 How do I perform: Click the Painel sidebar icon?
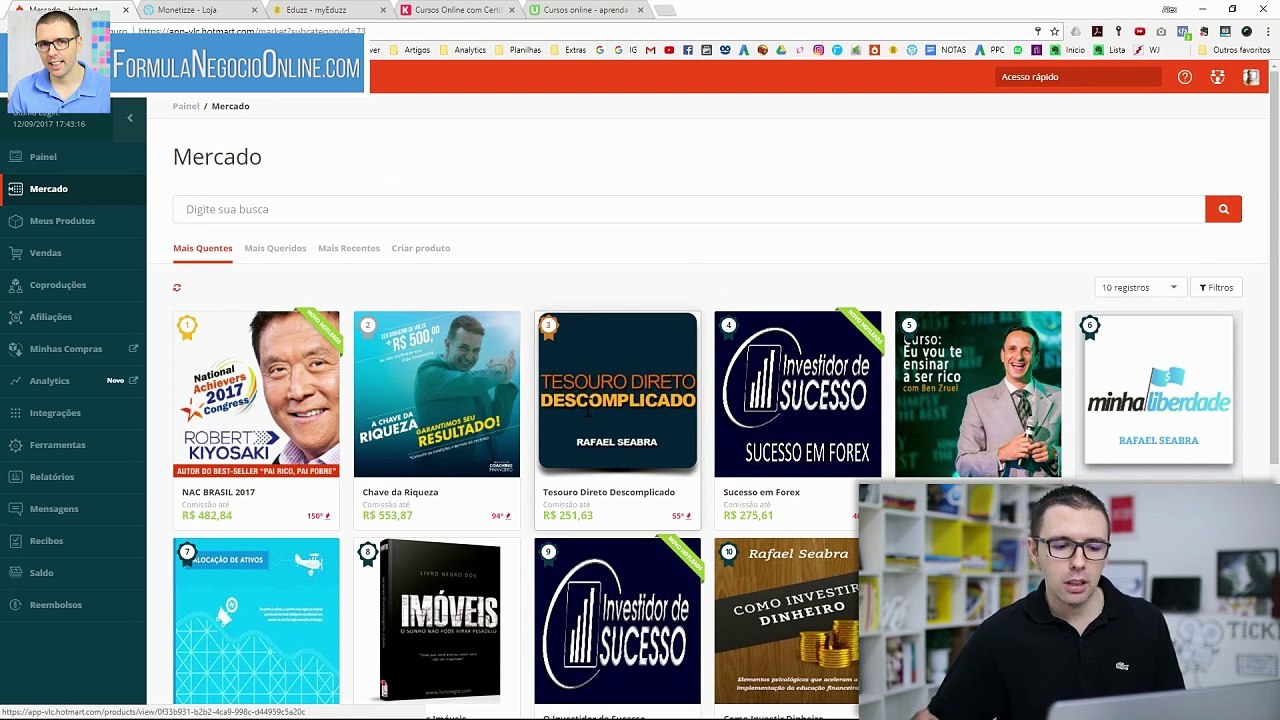point(15,157)
